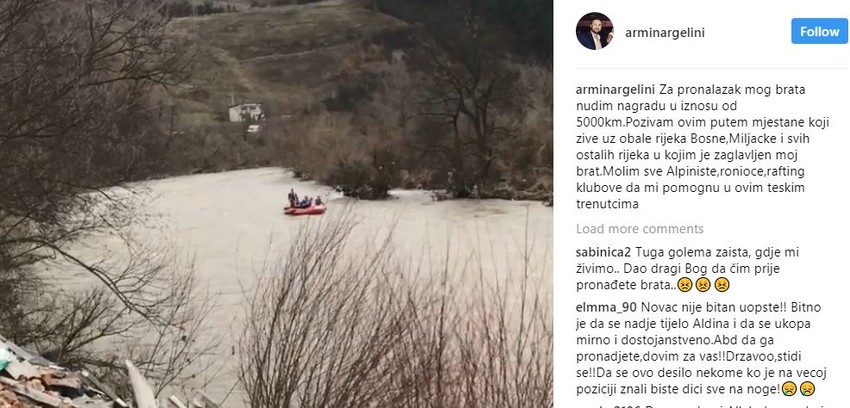The image size is (850, 408).
Task: Click sabinica2 comment text 'Tuga golema zaista'
Action: (682, 252)
